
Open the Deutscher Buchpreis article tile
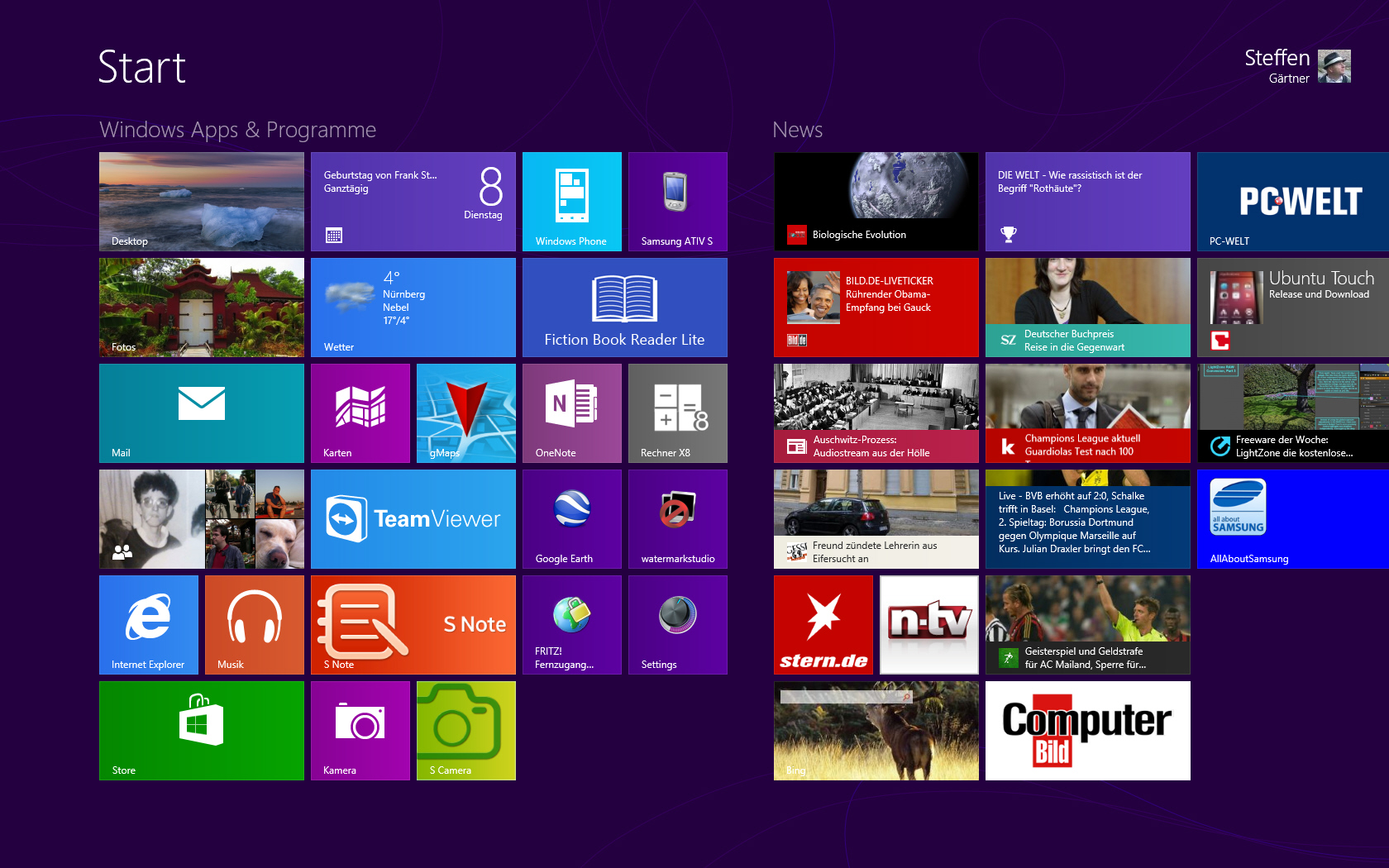1088,308
